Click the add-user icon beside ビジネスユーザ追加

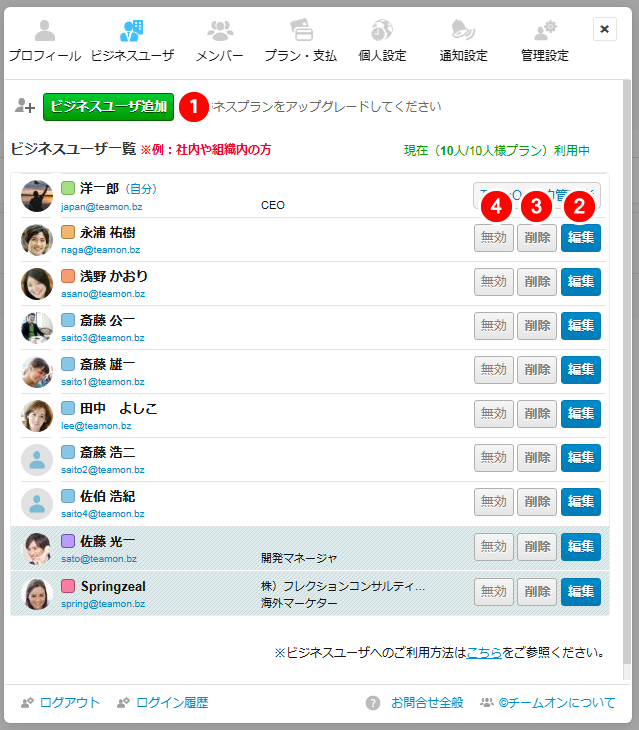[x=25, y=106]
